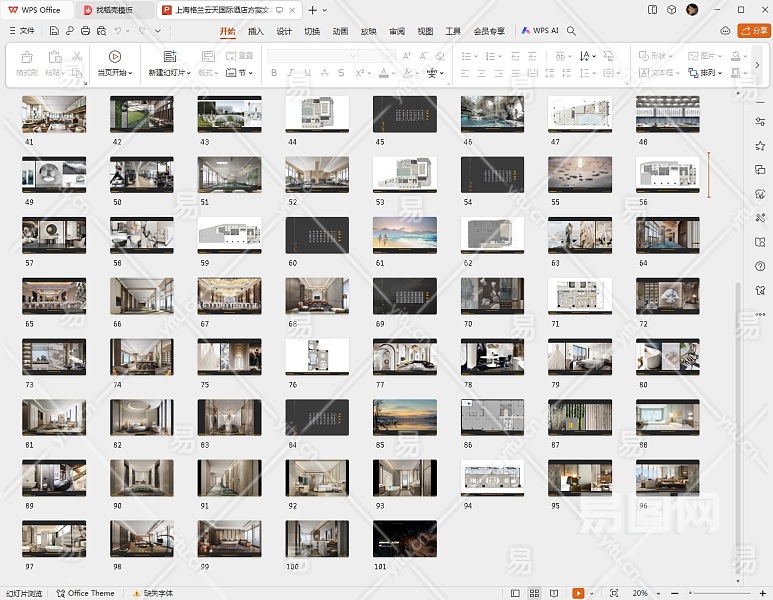Switch to the 设计 ribbon tab
Viewport: 773px width, 600px height.
tap(284, 31)
